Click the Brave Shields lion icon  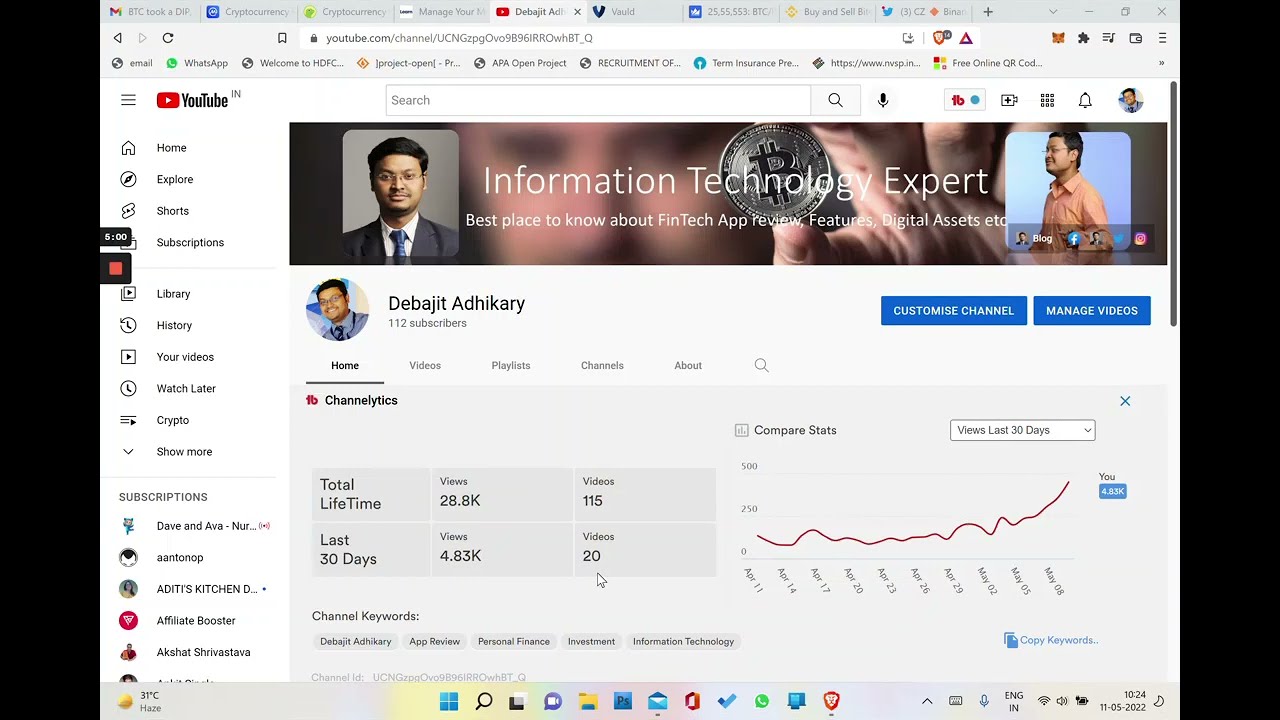(940, 38)
